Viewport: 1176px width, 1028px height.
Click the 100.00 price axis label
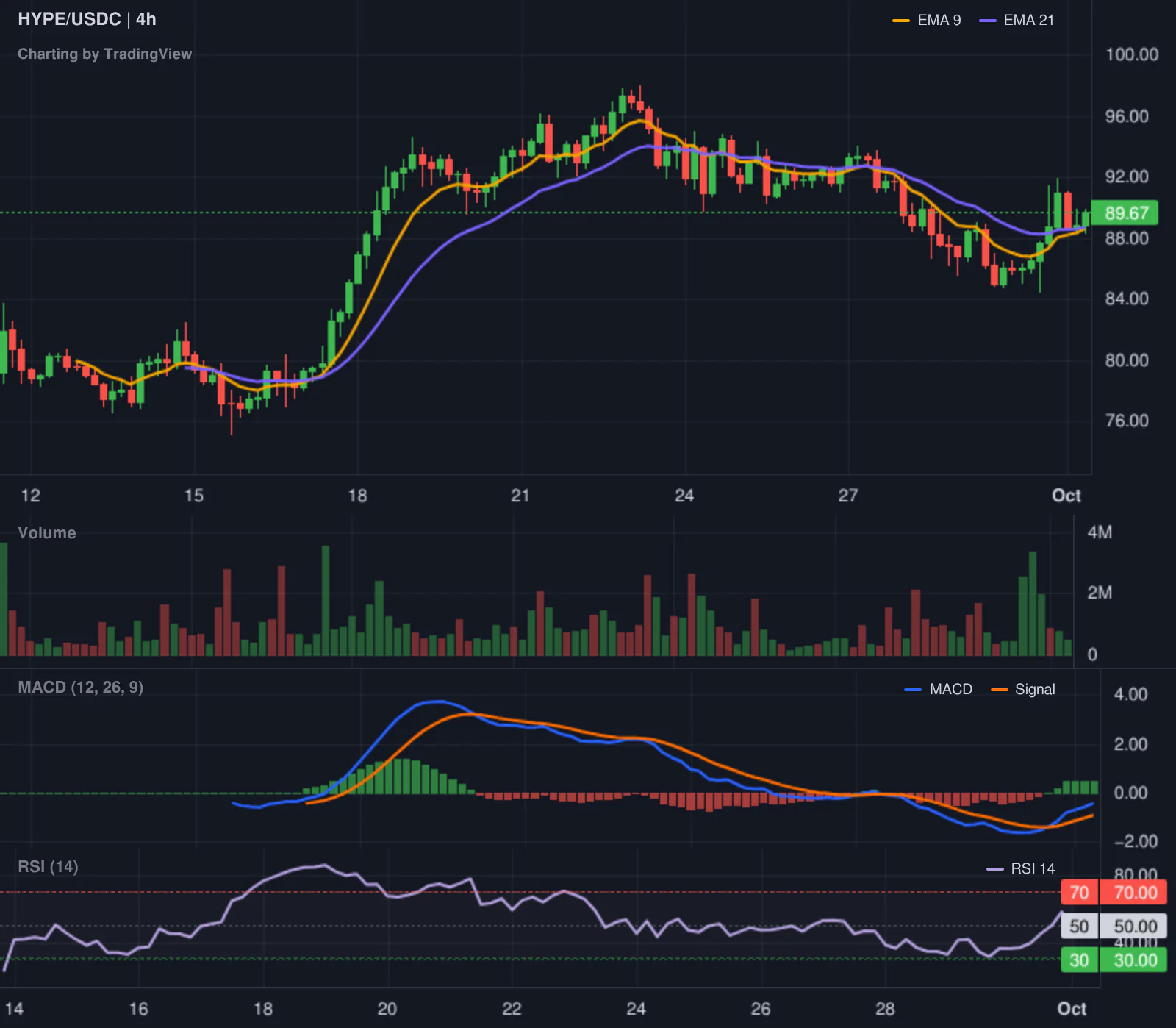(x=1132, y=54)
